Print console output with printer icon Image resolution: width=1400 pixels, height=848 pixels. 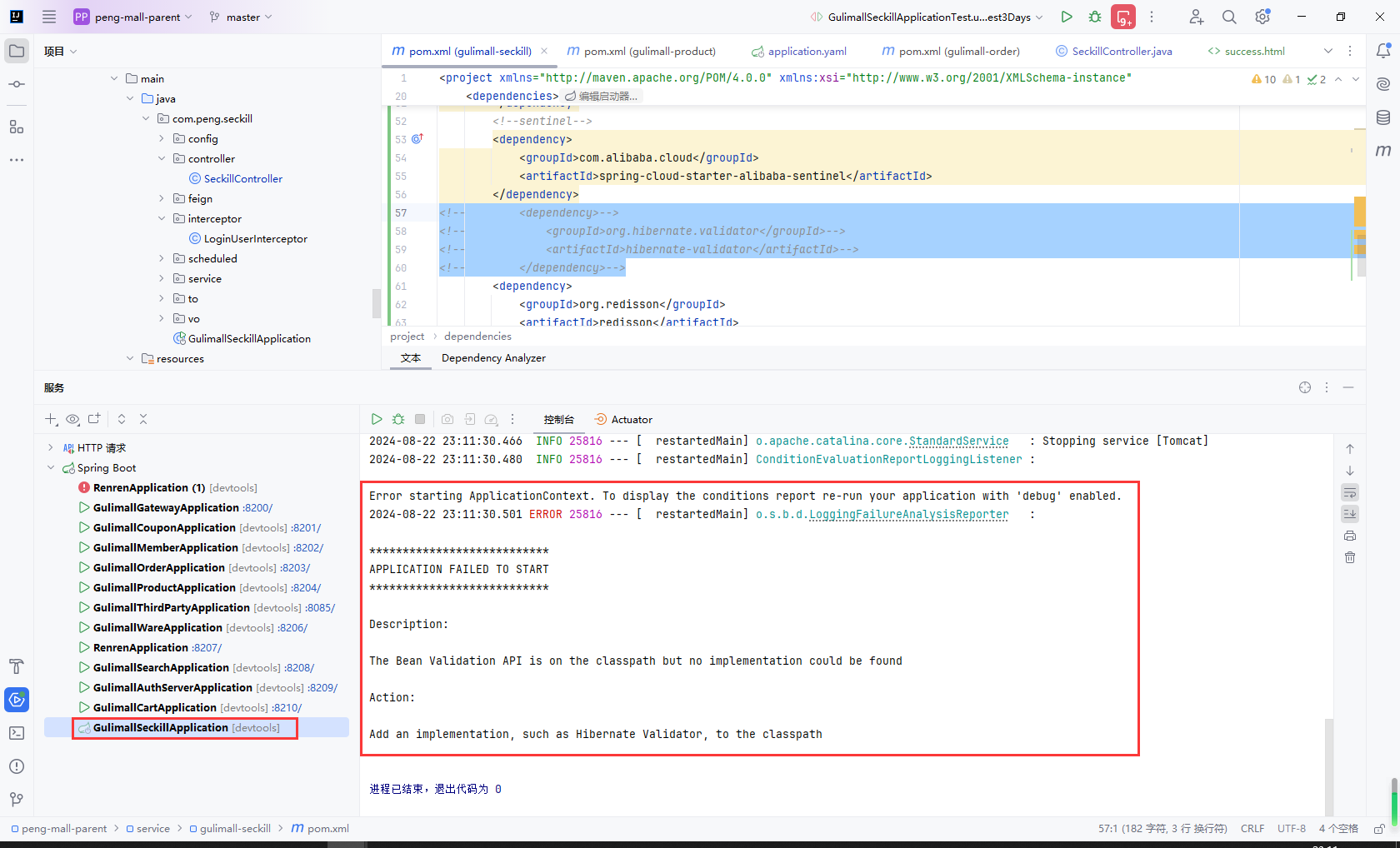coord(1350,536)
